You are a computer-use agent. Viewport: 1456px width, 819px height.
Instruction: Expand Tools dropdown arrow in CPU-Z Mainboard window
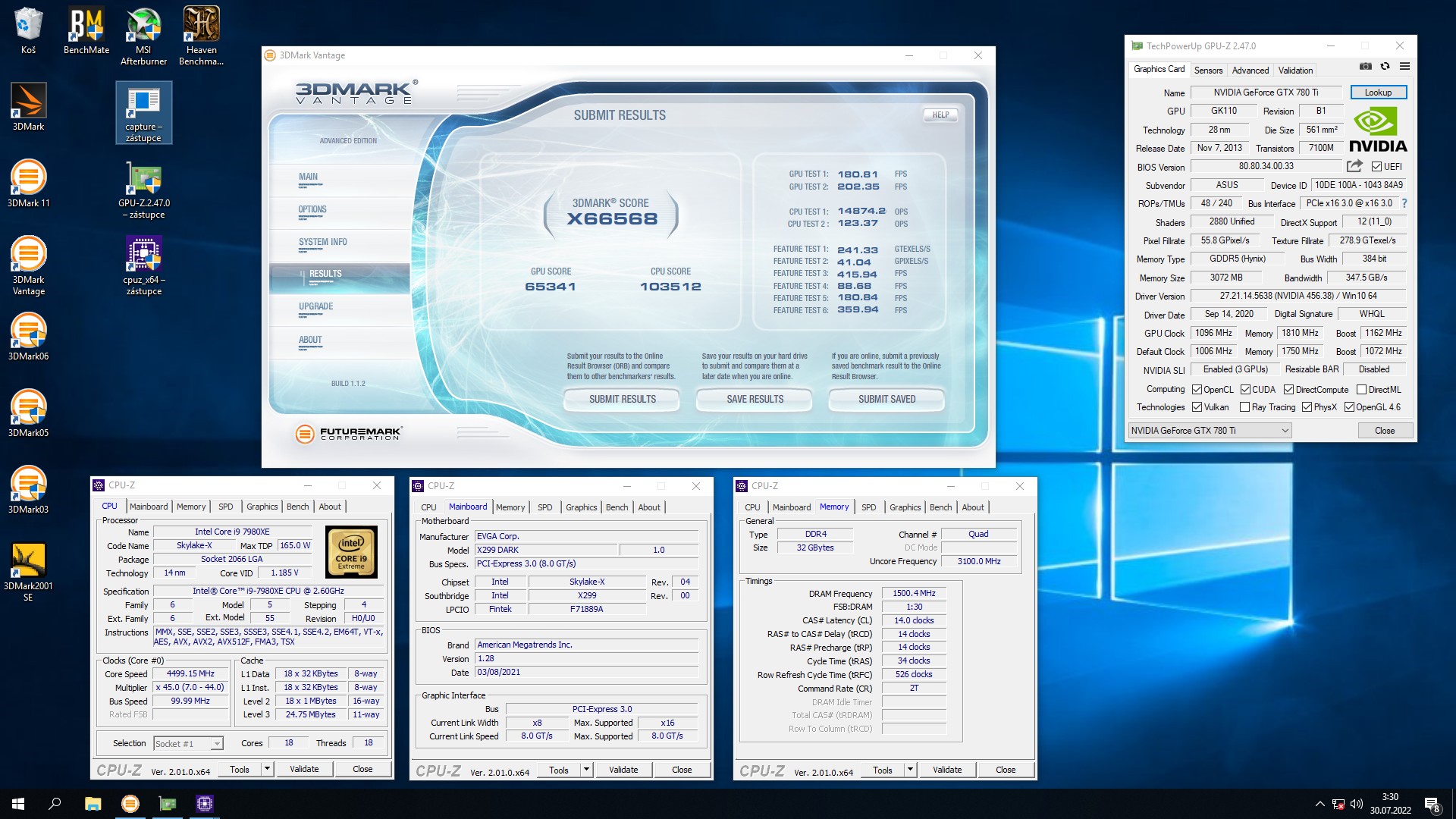[586, 770]
